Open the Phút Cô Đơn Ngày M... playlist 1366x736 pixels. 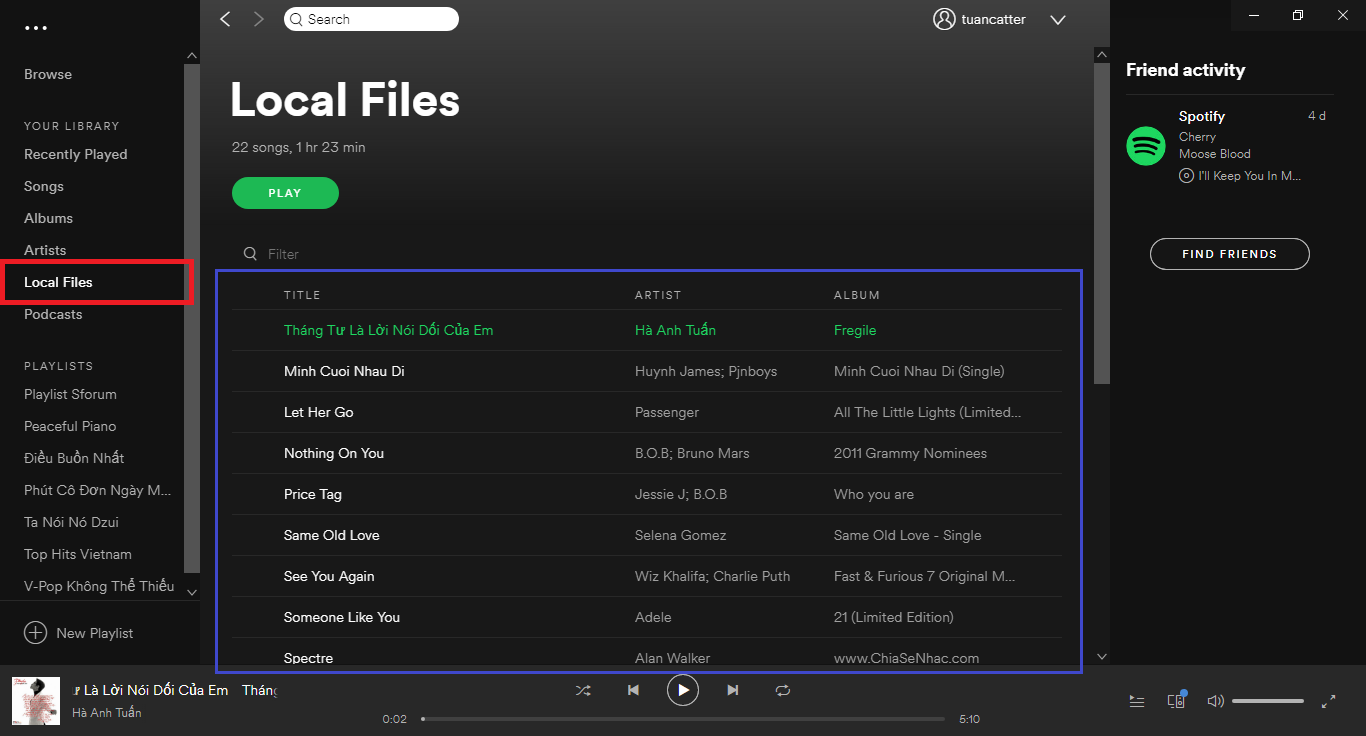pos(98,490)
